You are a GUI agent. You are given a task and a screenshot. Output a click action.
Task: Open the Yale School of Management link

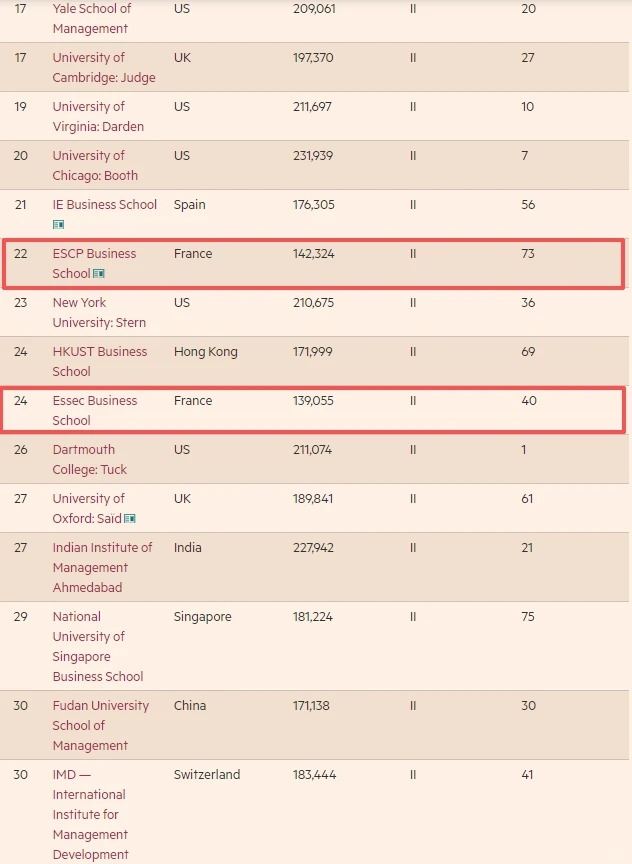point(91,18)
